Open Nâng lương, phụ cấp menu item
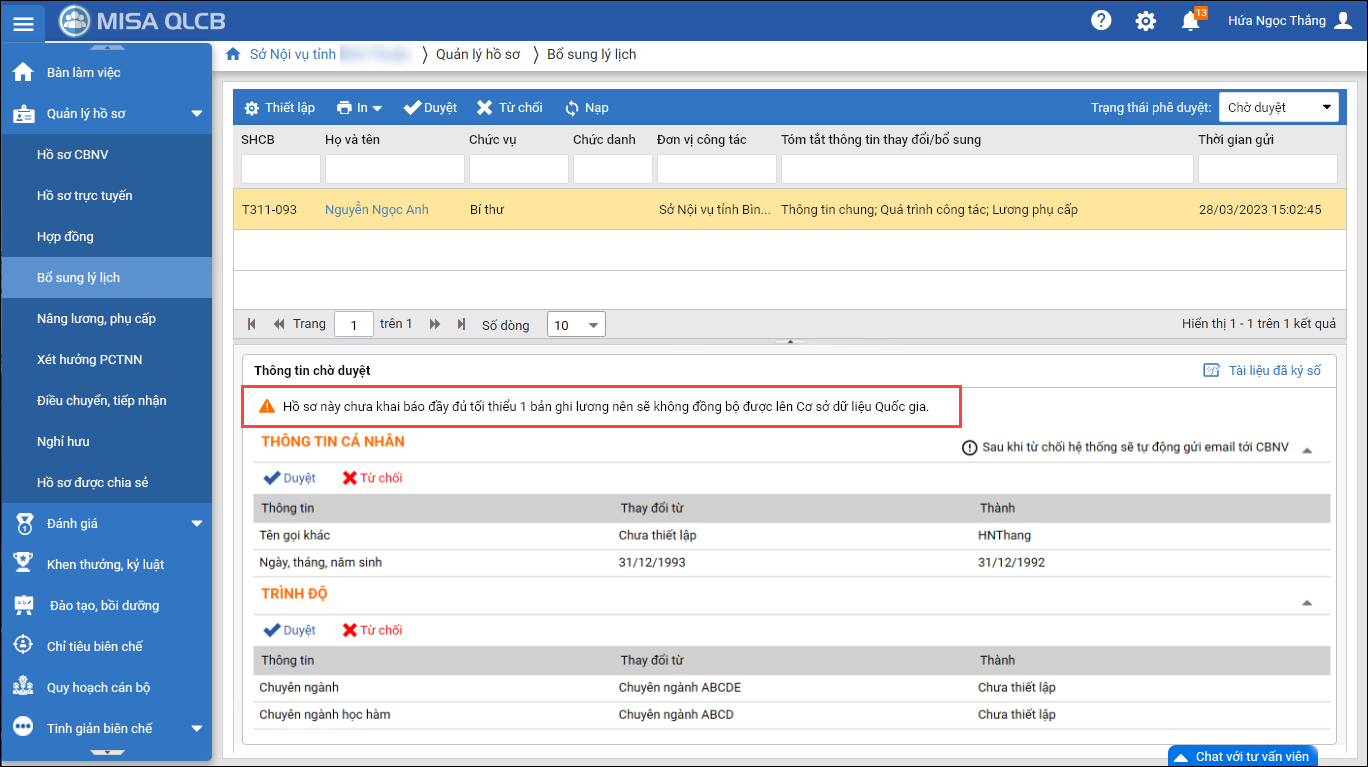This screenshot has height=767, width=1368. click(x=96, y=319)
